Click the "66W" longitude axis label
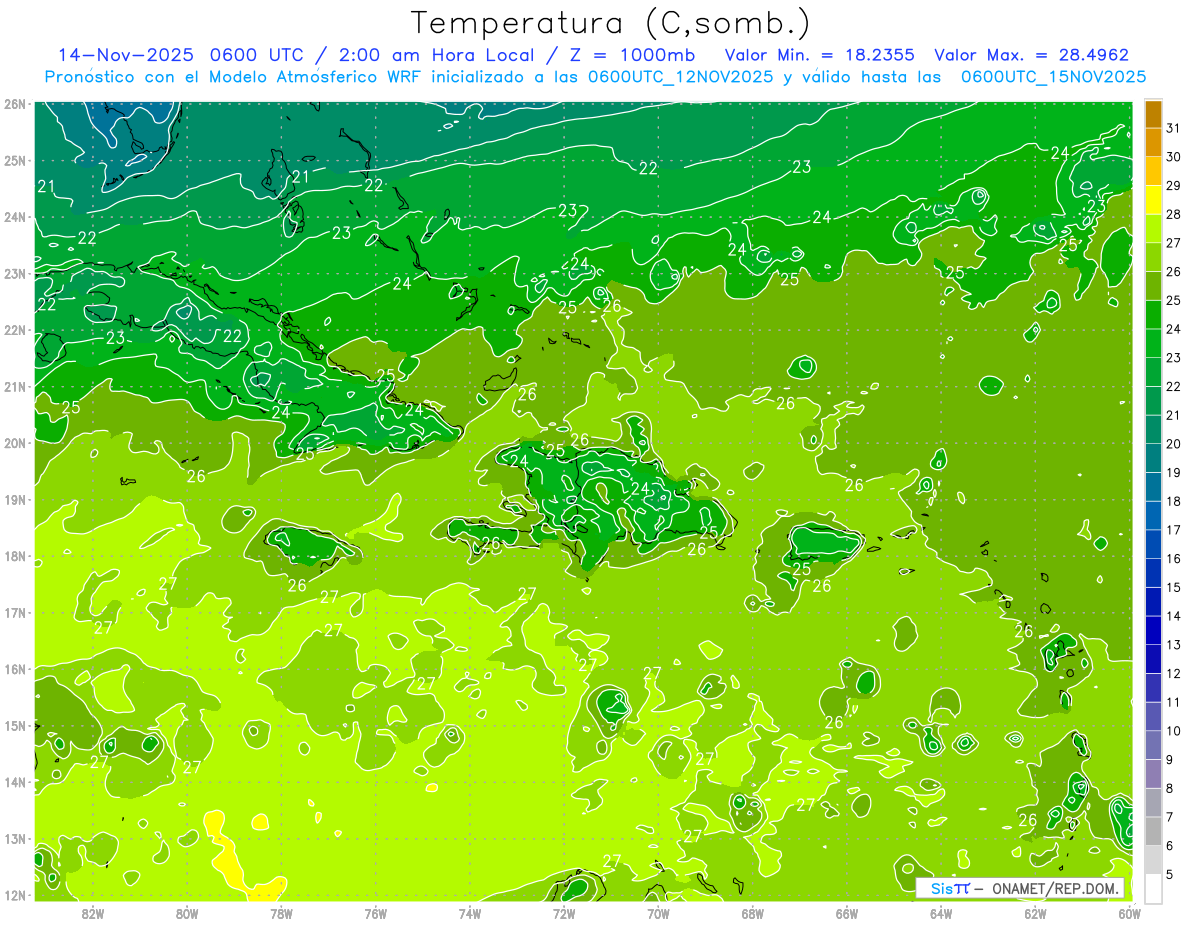 (847, 913)
